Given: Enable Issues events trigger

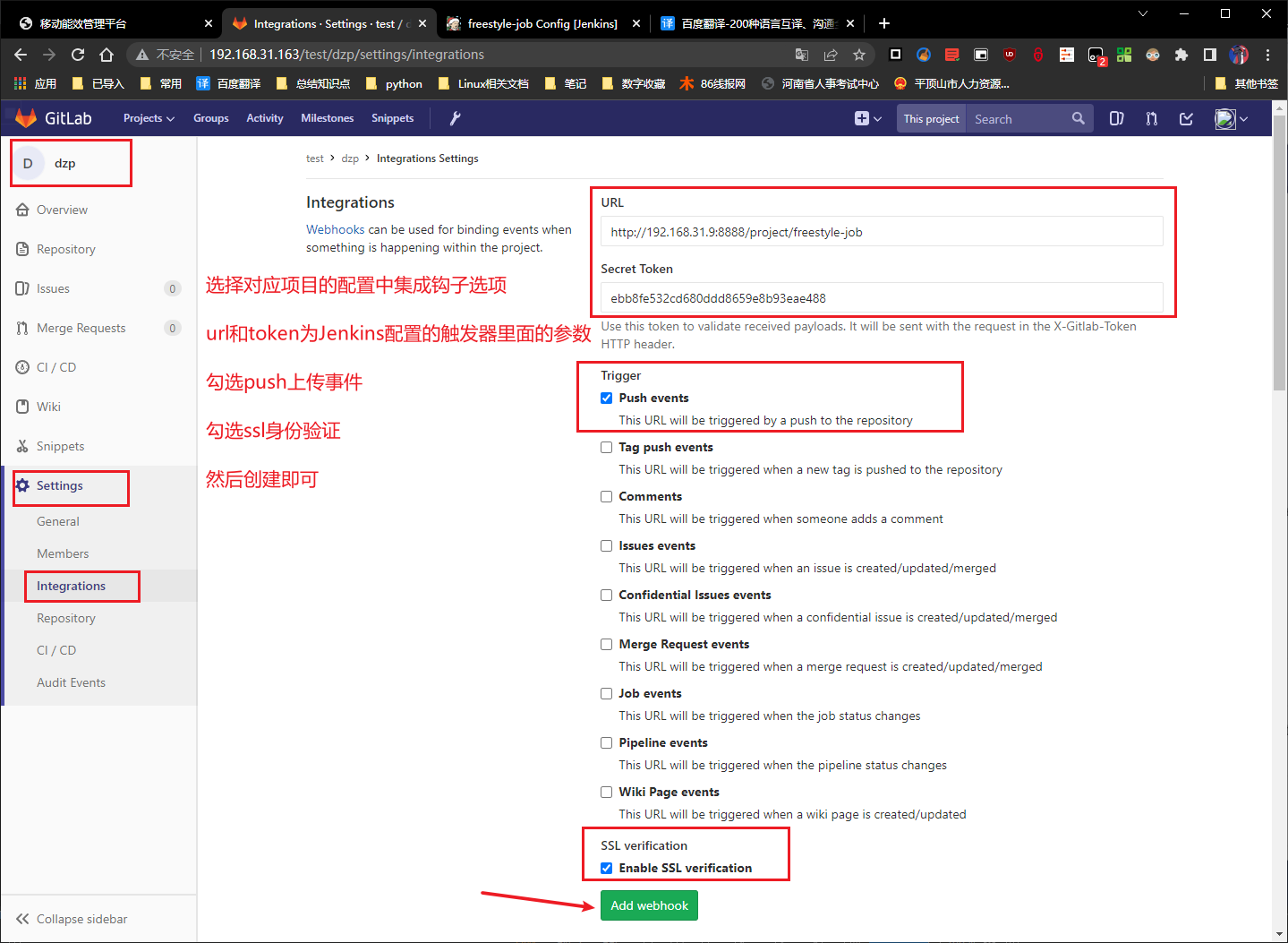Looking at the screenshot, I should [x=607, y=545].
